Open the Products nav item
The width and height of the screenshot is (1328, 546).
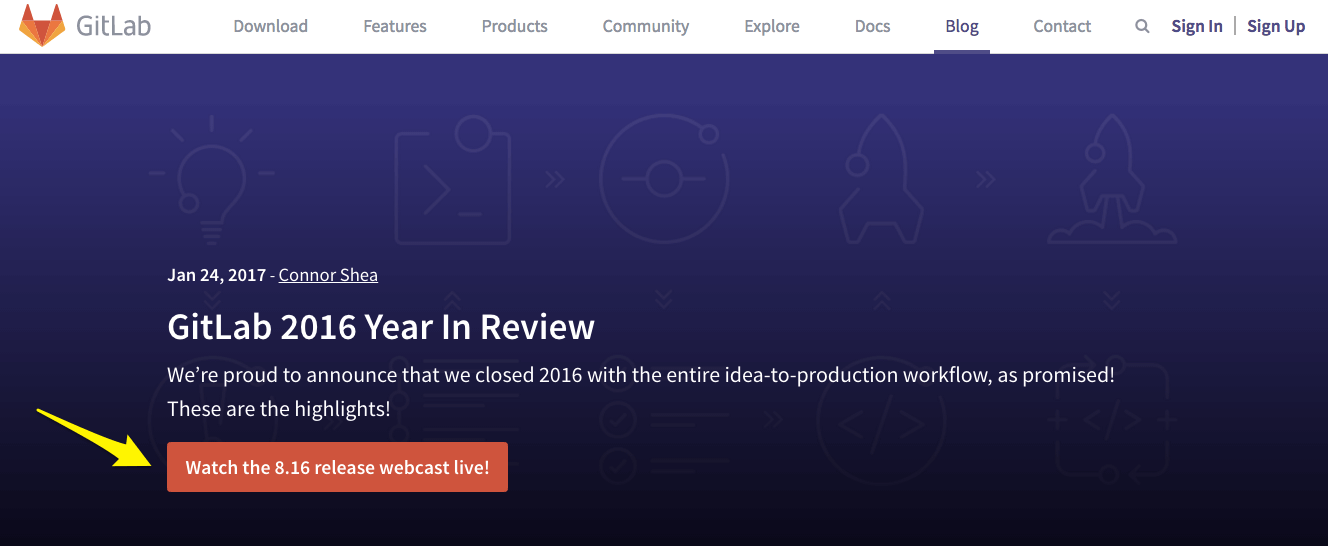coord(515,26)
